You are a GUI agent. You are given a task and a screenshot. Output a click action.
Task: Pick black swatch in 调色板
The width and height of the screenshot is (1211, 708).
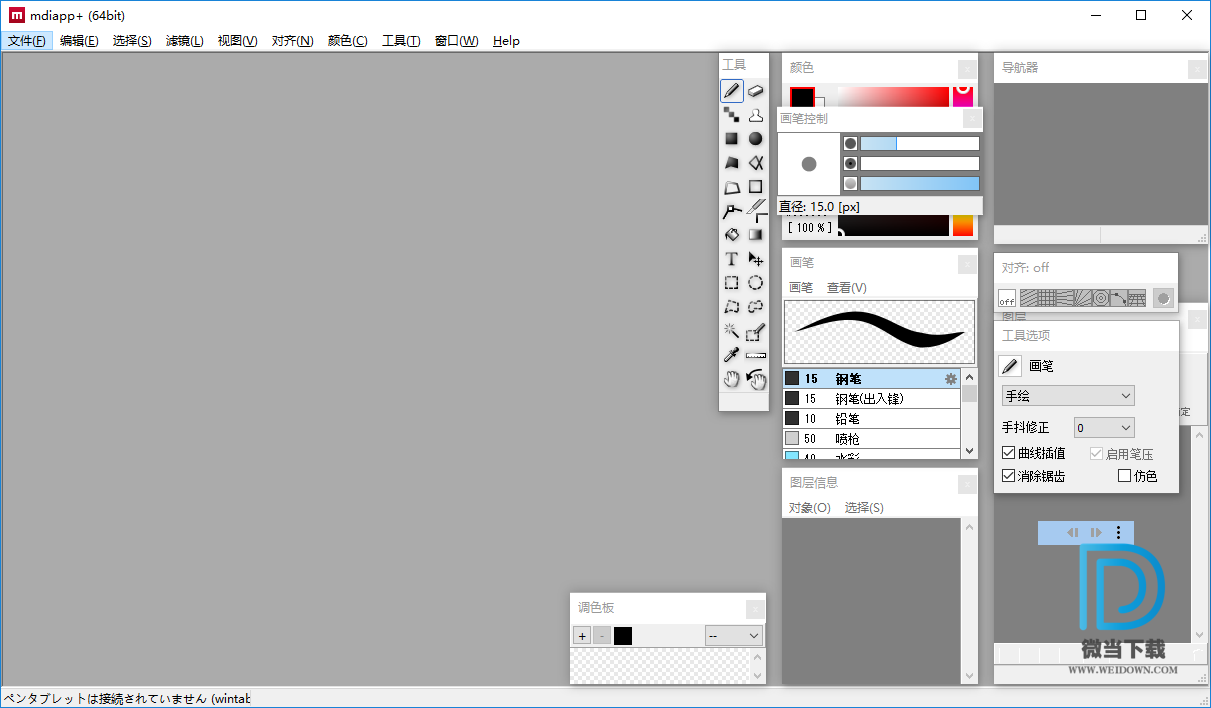coord(623,636)
